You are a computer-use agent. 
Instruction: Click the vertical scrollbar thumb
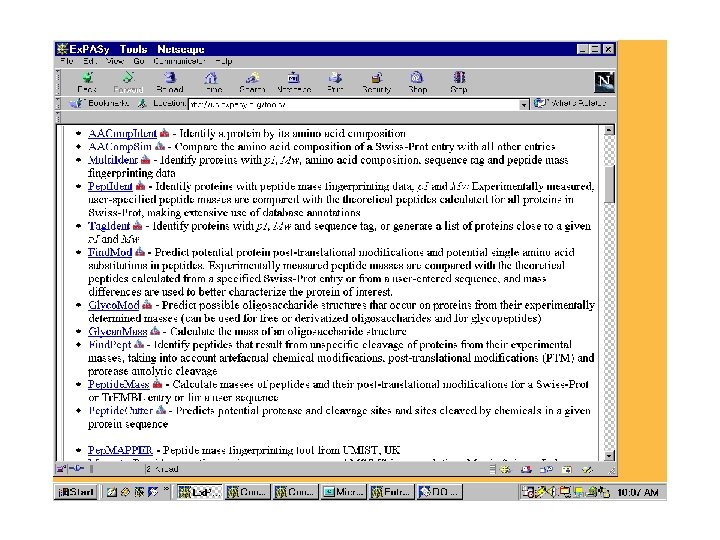coord(609,185)
